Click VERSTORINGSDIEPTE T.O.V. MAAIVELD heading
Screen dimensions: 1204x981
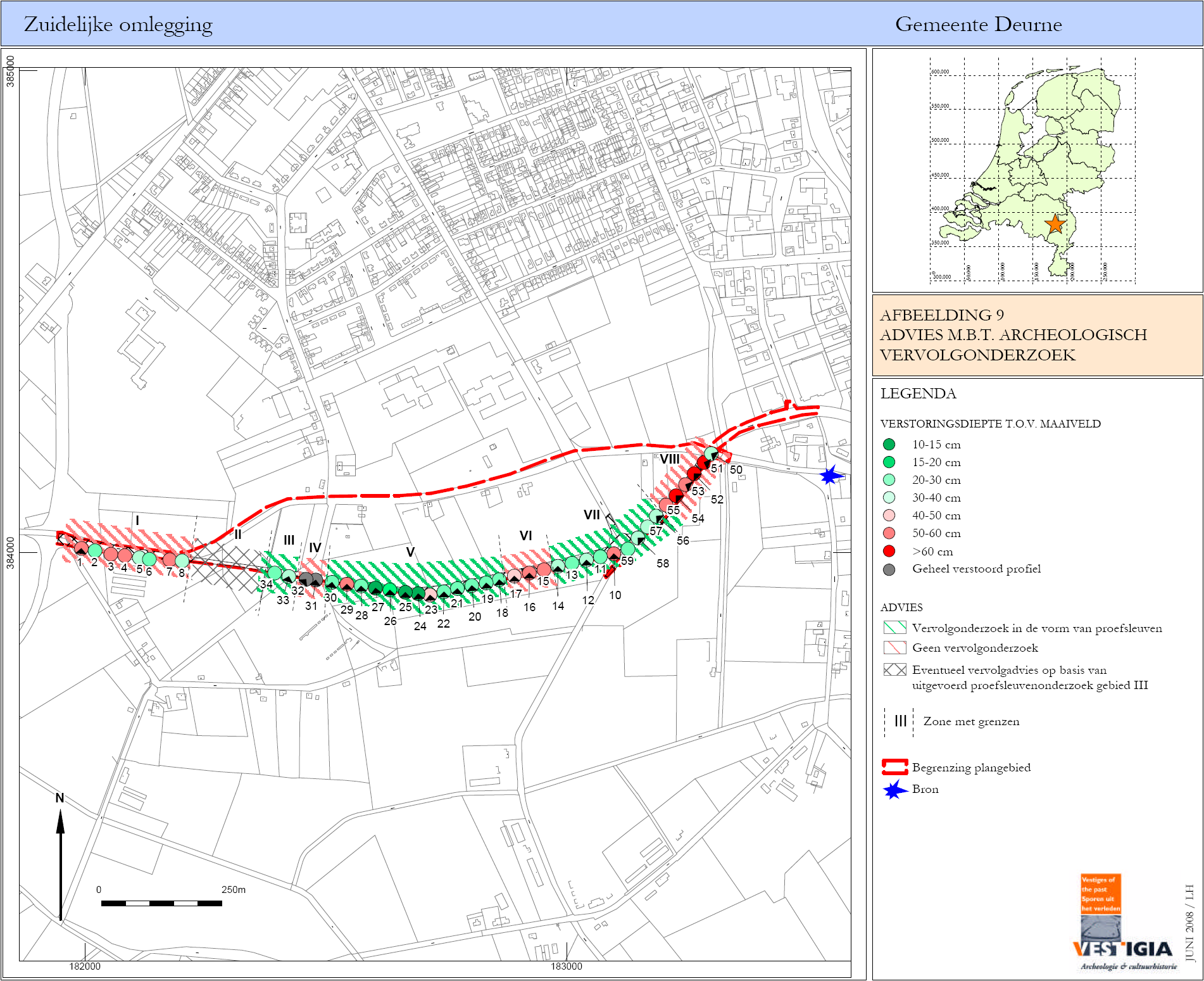(991, 424)
